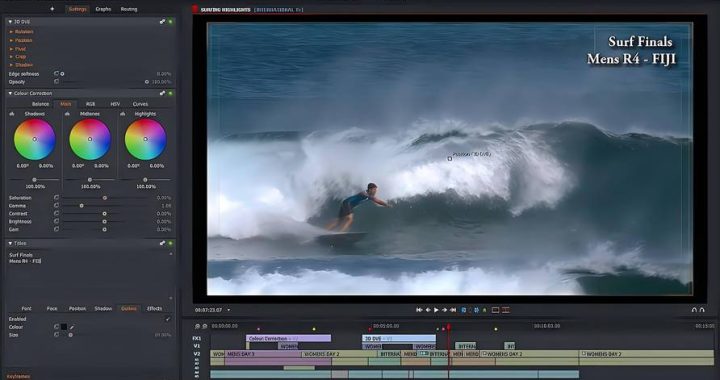
Task: Select the Settings tab
Action: pyautogui.click(x=78, y=9)
